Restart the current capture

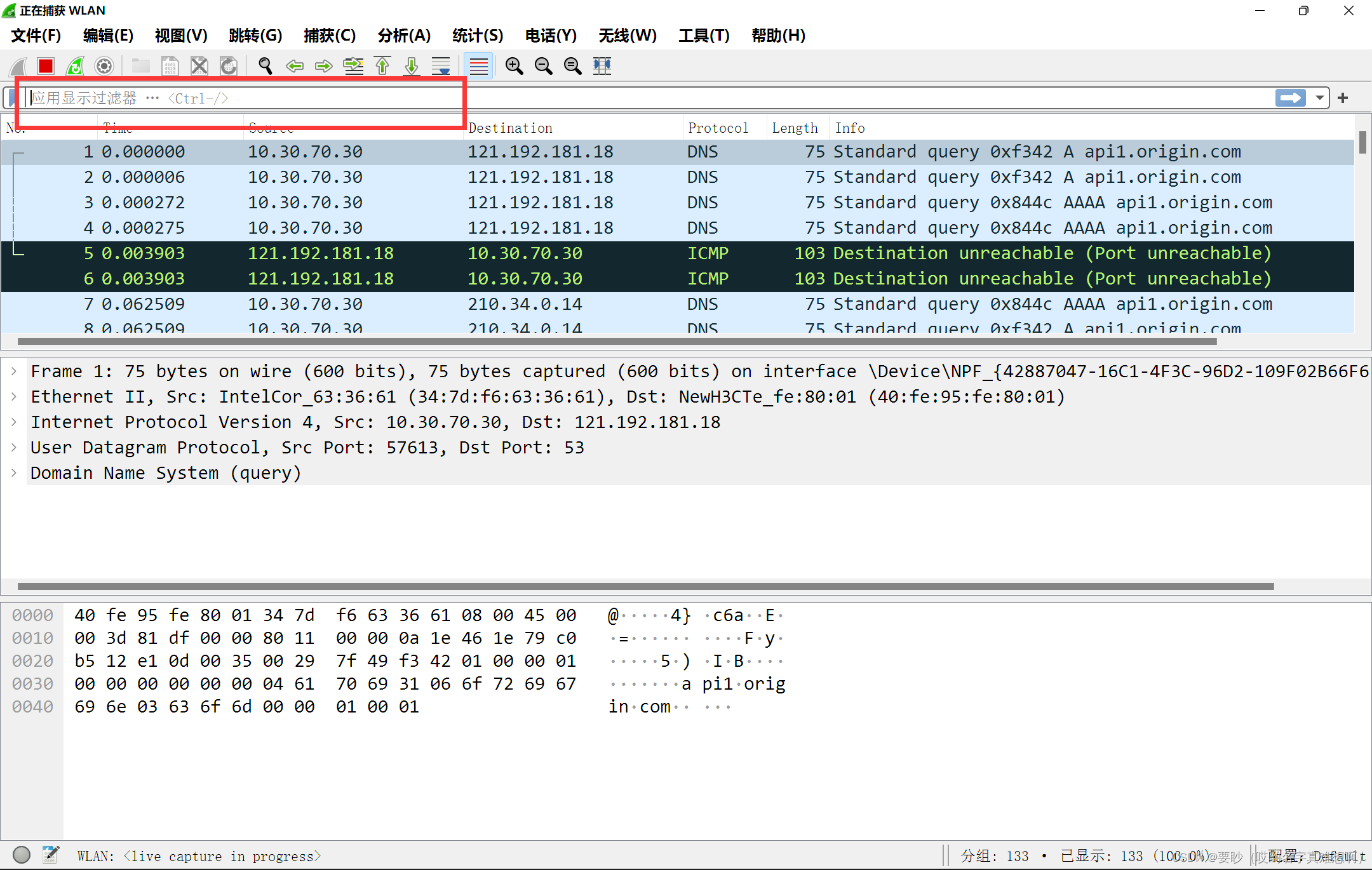coord(75,66)
